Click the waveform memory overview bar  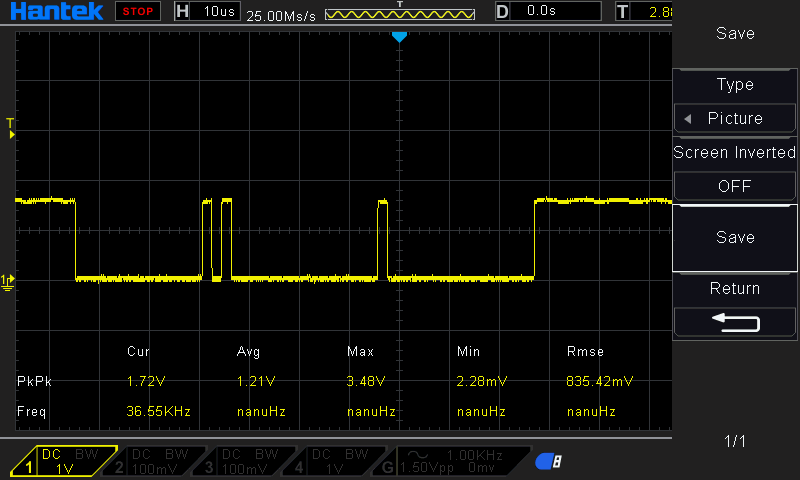point(399,14)
